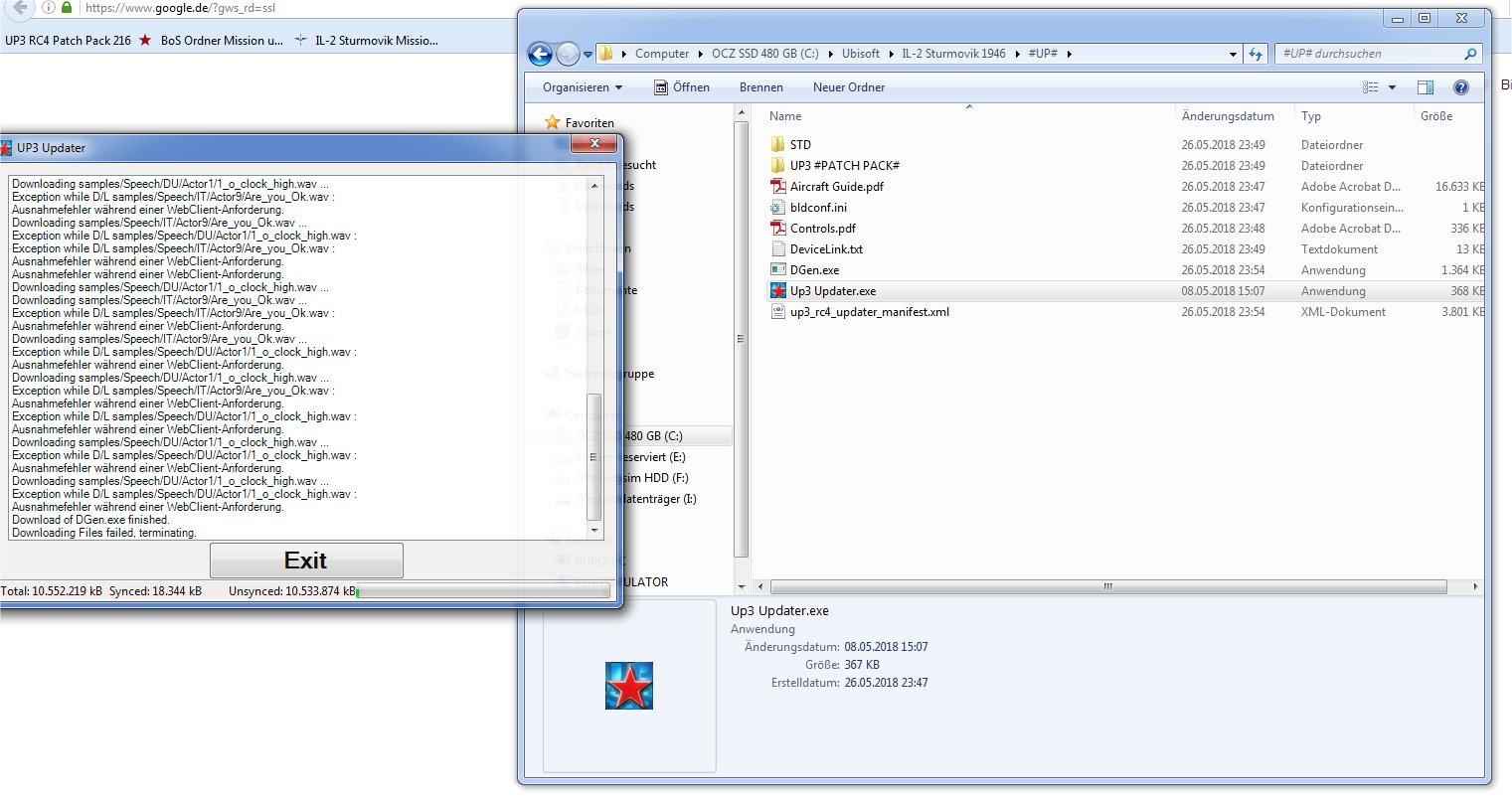The image size is (1512, 804).
Task: Open the IL-2 Sturmovik Missio... bookmark
Action: tap(367, 41)
